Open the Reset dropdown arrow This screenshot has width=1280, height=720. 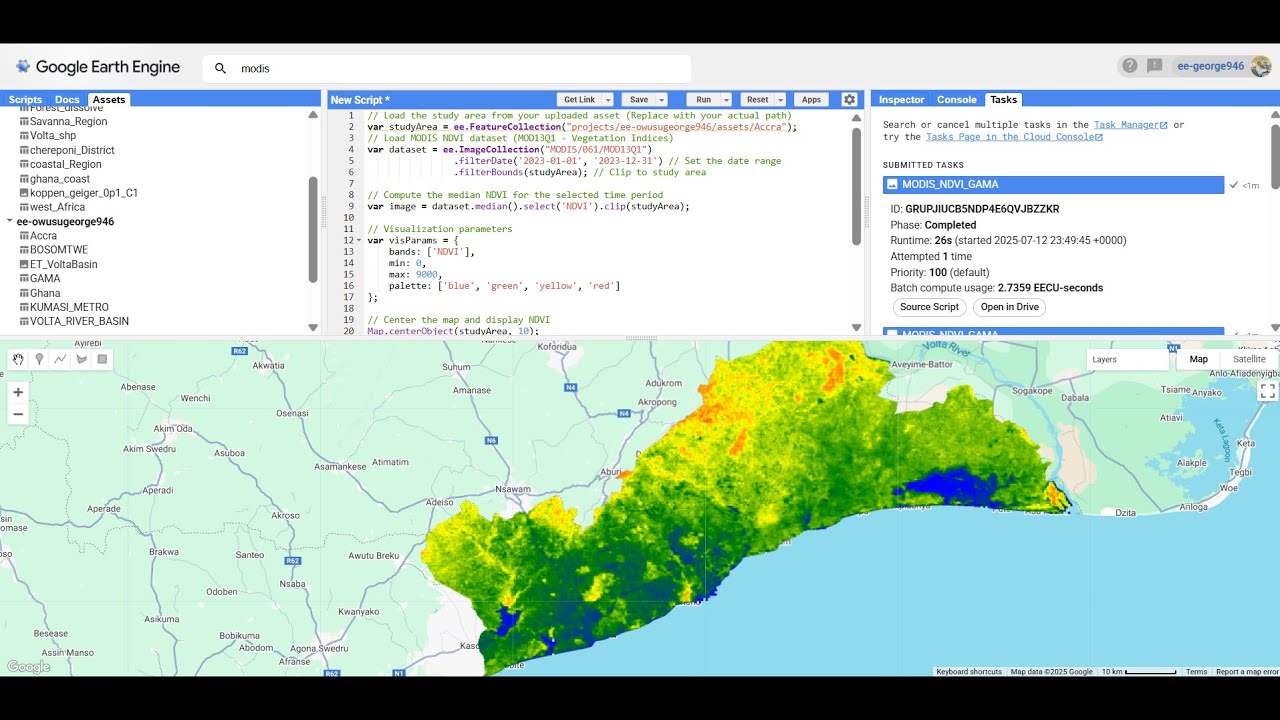click(x=780, y=100)
